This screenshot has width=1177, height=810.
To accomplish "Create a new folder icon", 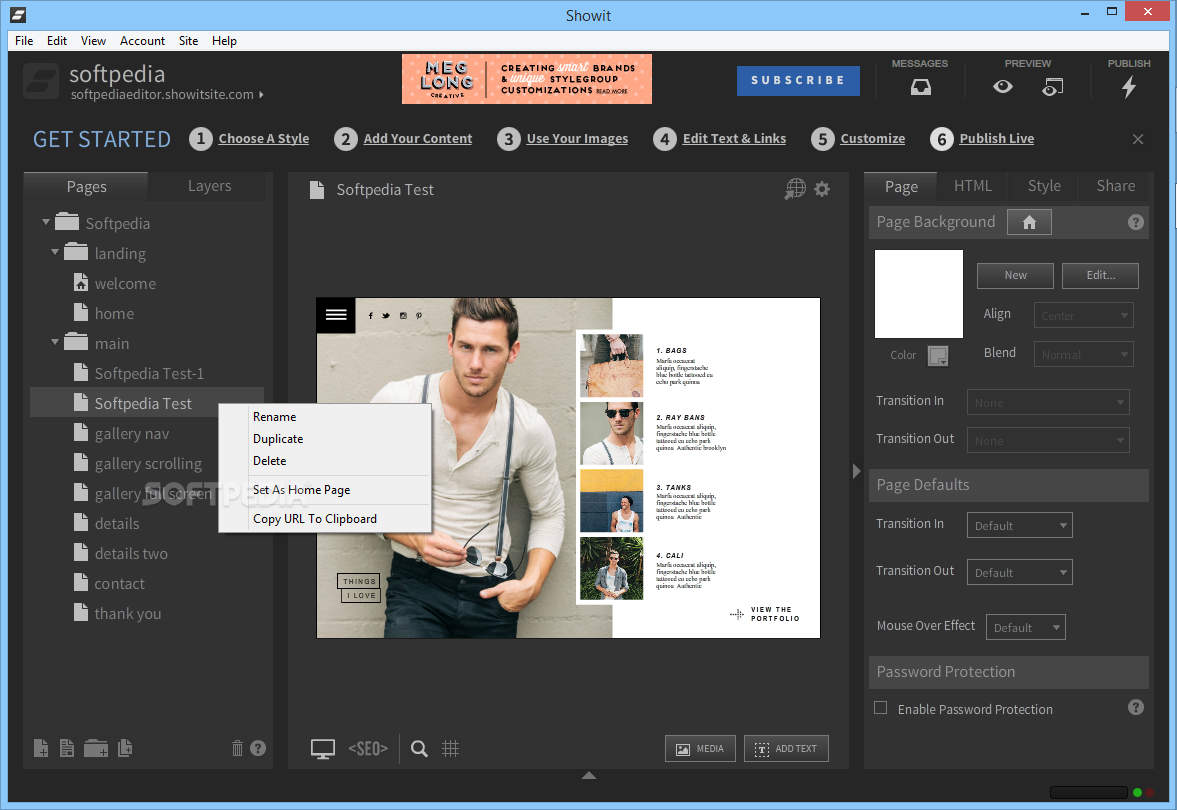I will coord(95,748).
